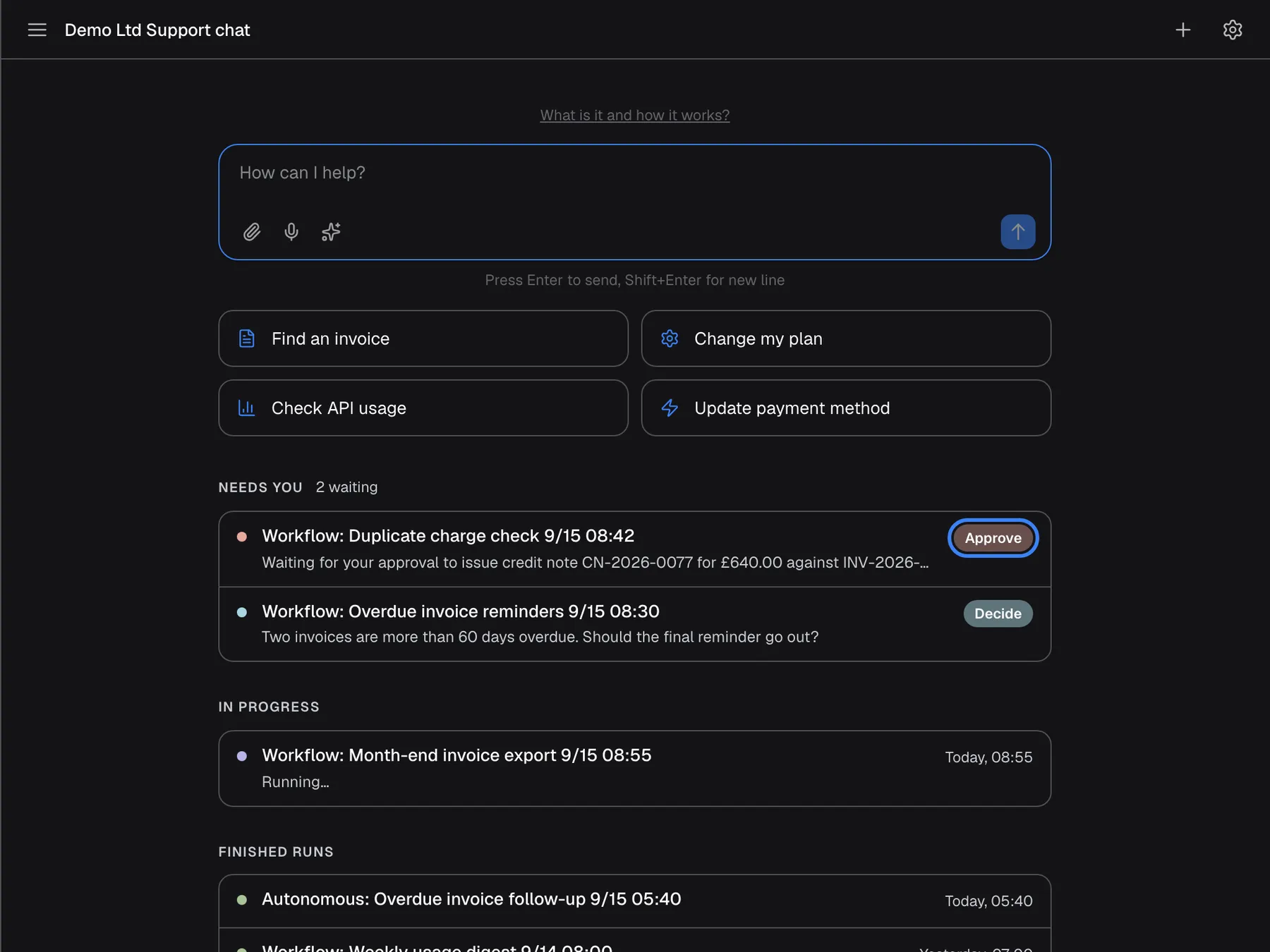The height and width of the screenshot is (952, 1270).
Task: Click the 'Today, 05:40' timestamp
Action: pos(988,901)
